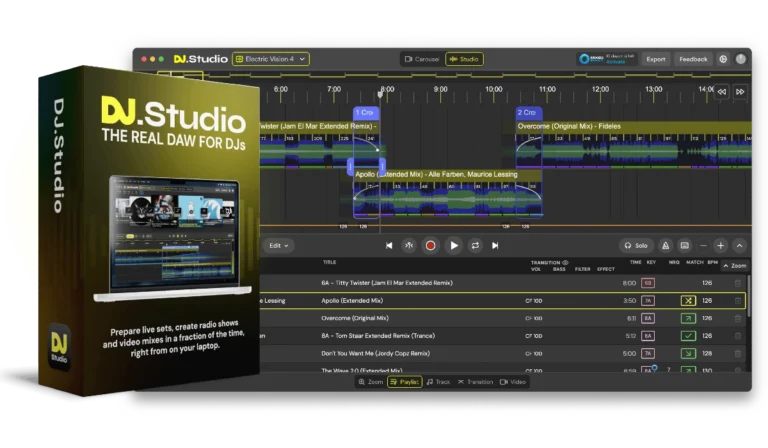
Task: Toggle the Transition column eye icon
Action: (565, 262)
